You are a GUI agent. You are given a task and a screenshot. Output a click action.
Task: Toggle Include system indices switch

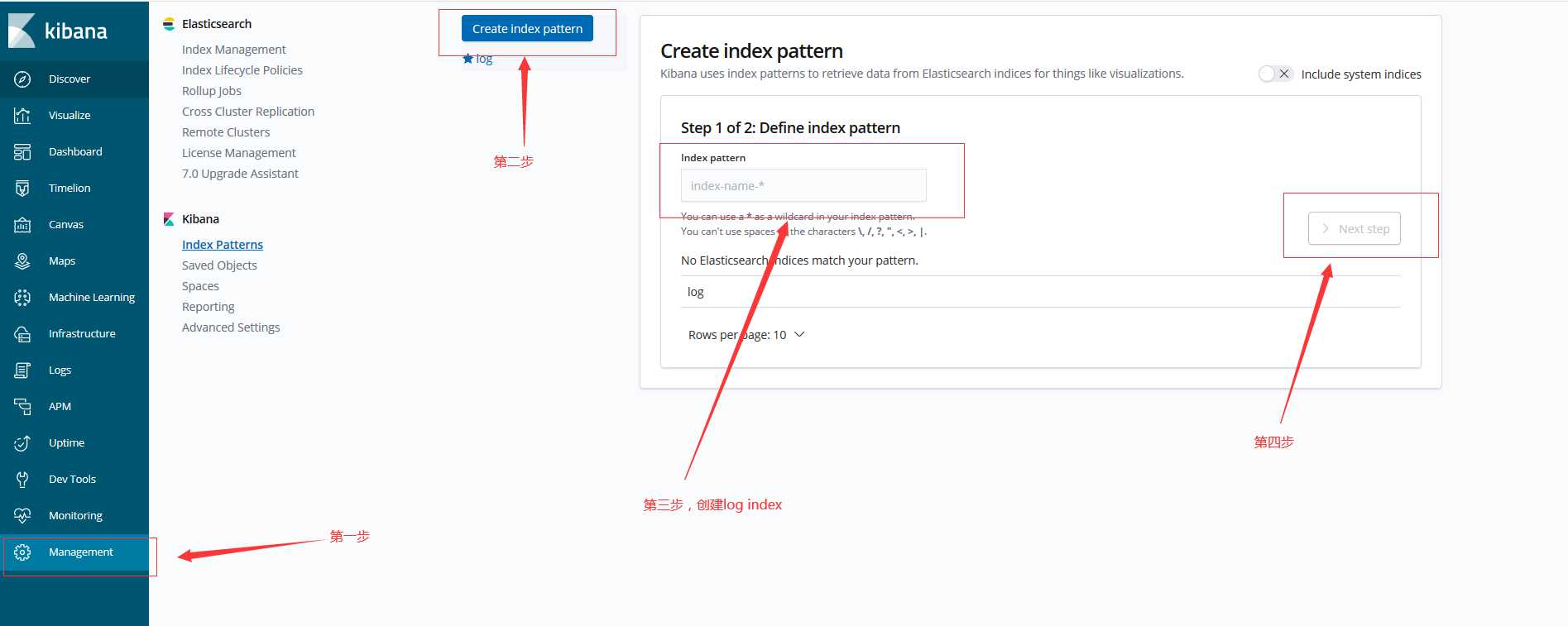[1274, 74]
